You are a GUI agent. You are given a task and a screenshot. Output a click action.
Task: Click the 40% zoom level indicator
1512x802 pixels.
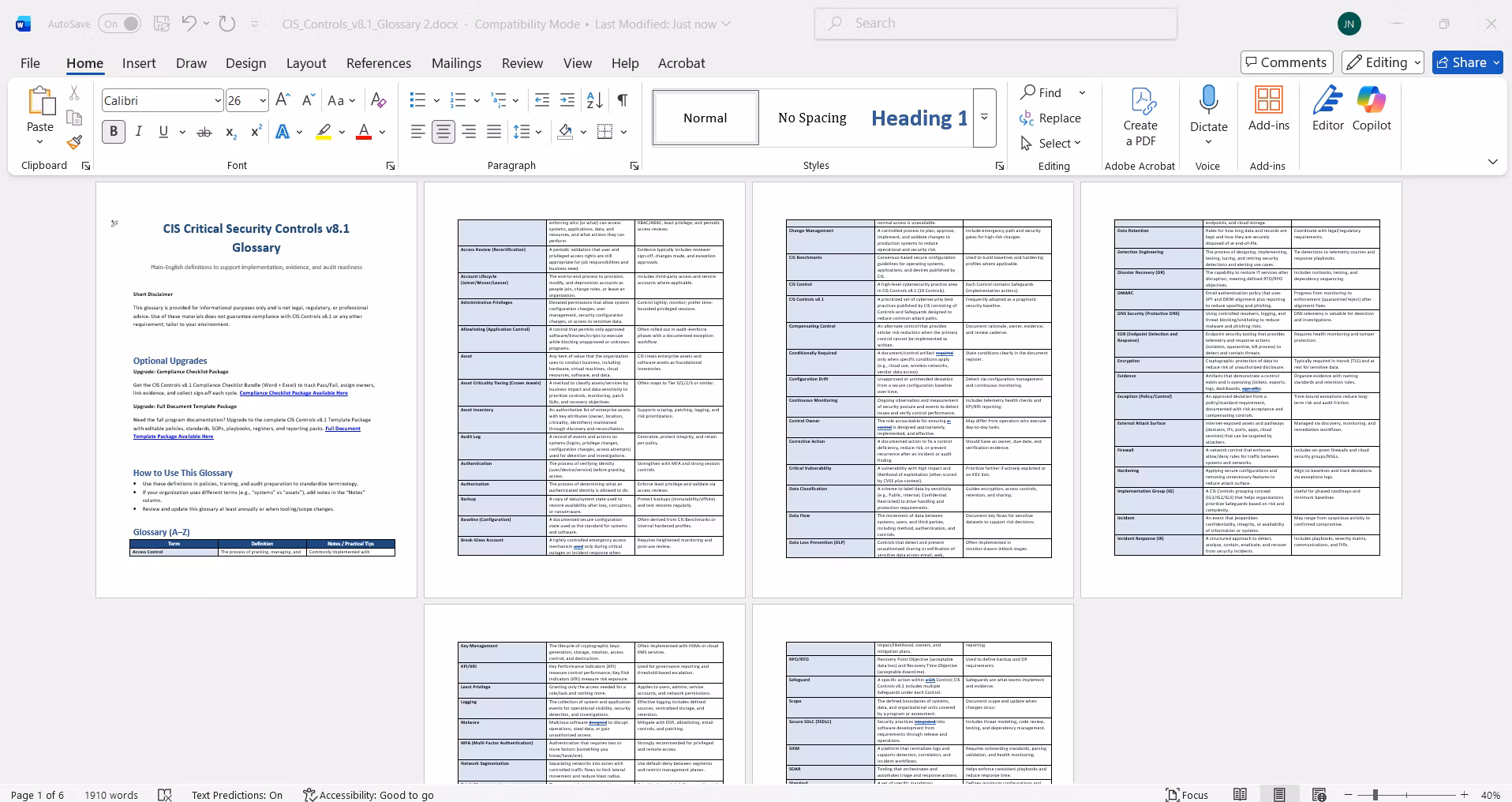(x=1491, y=795)
